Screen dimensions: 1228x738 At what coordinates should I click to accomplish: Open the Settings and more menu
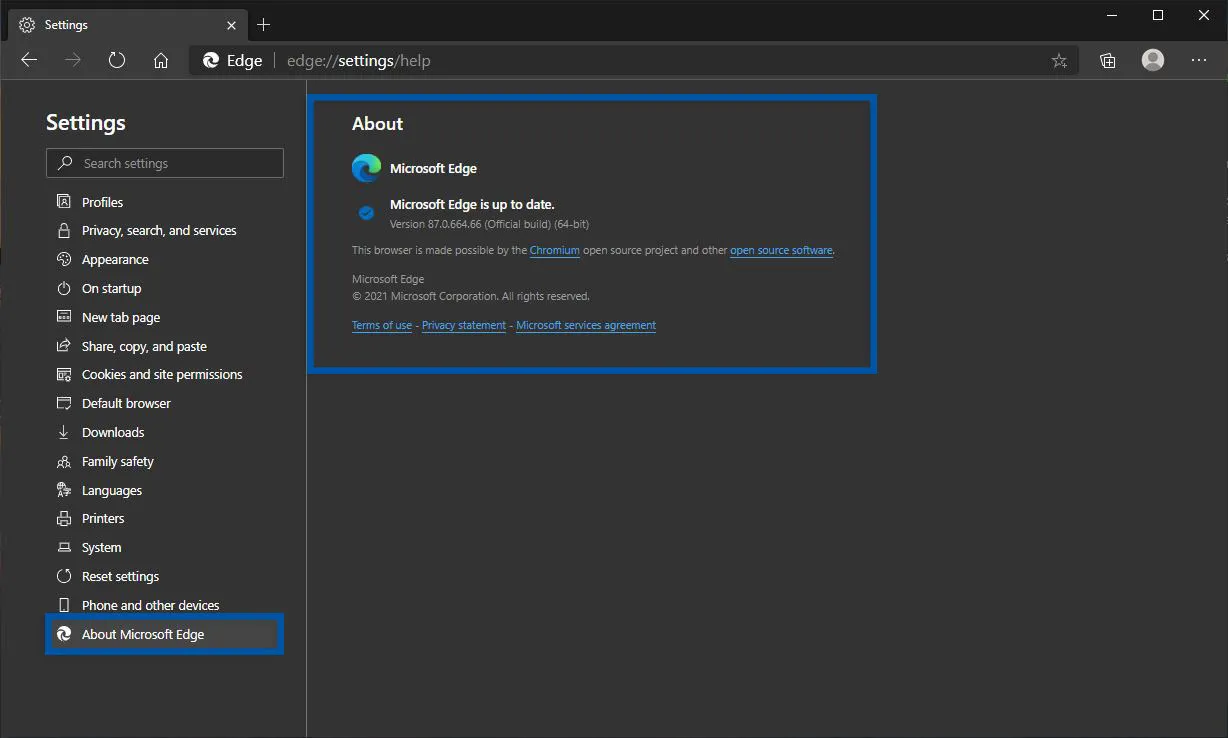click(x=1198, y=60)
